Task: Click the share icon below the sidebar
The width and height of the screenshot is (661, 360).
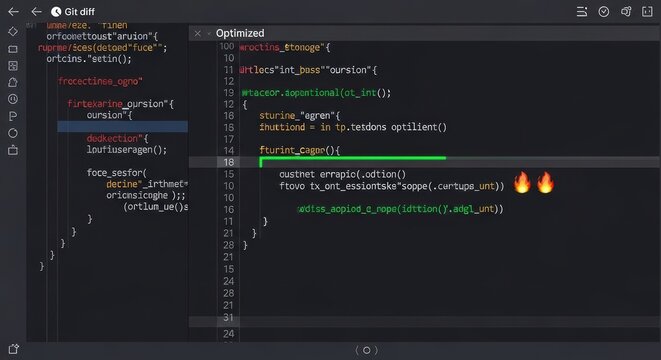Action: 13,349
